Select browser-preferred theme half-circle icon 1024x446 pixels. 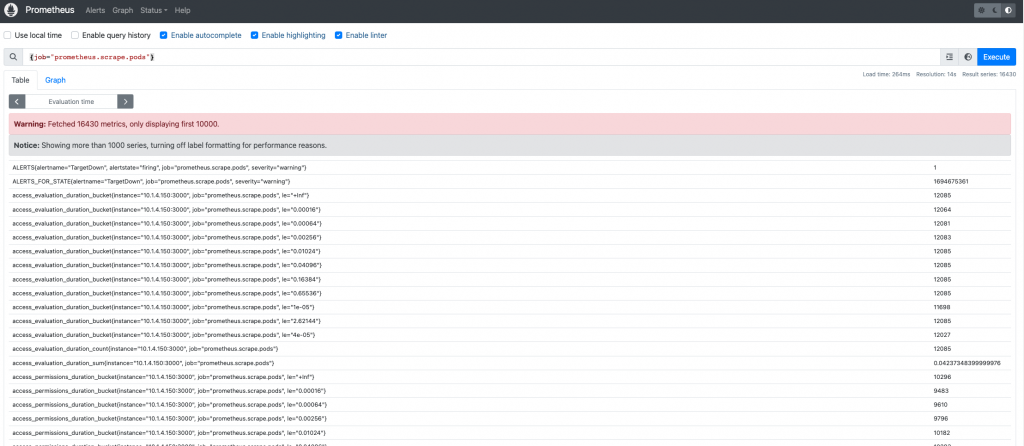1008,10
